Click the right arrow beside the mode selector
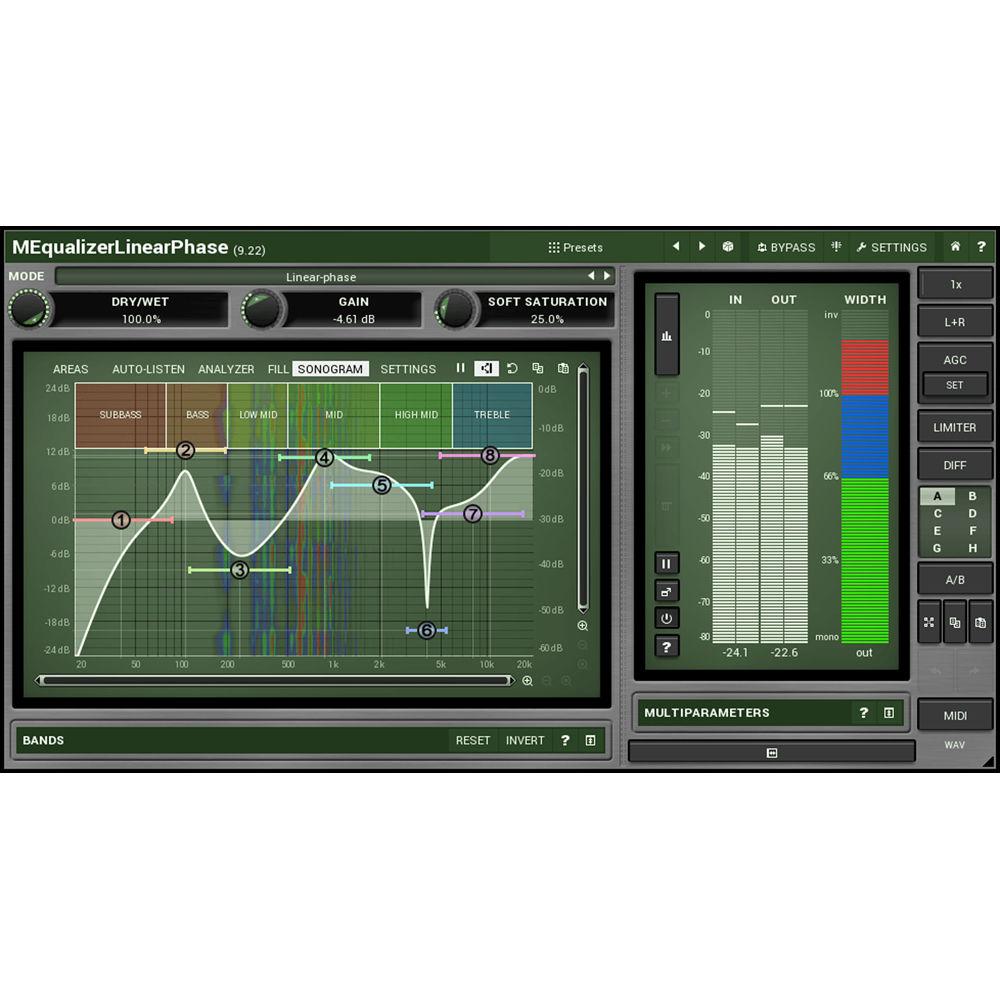 tap(607, 277)
